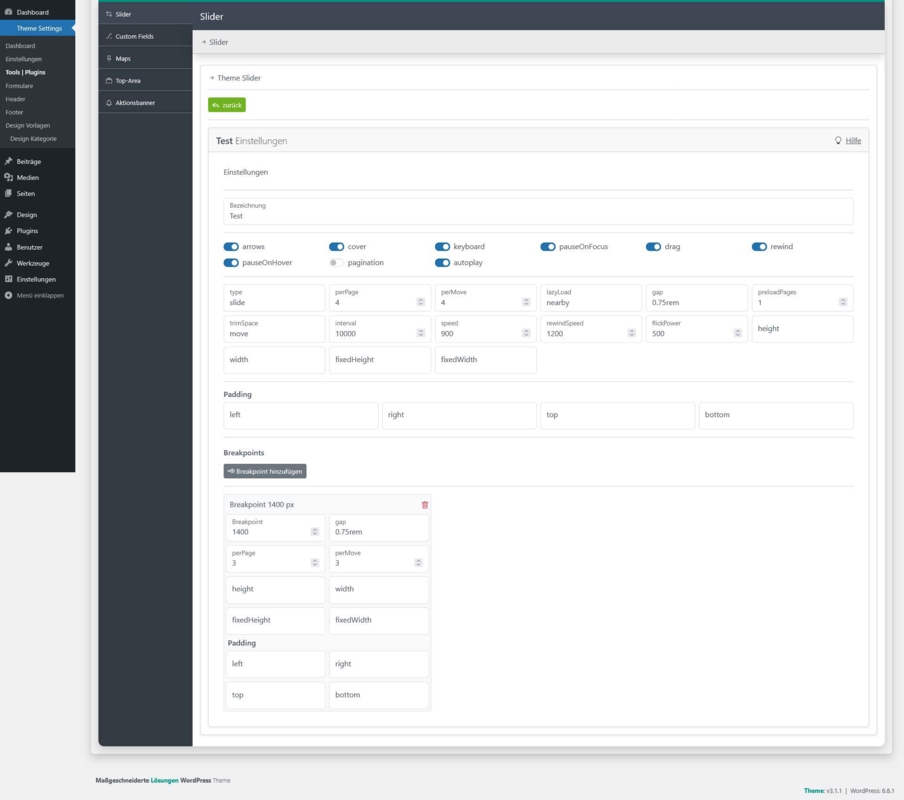This screenshot has height=800, width=904.
Task: Open the Header submenu item
Action: pyautogui.click(x=15, y=99)
